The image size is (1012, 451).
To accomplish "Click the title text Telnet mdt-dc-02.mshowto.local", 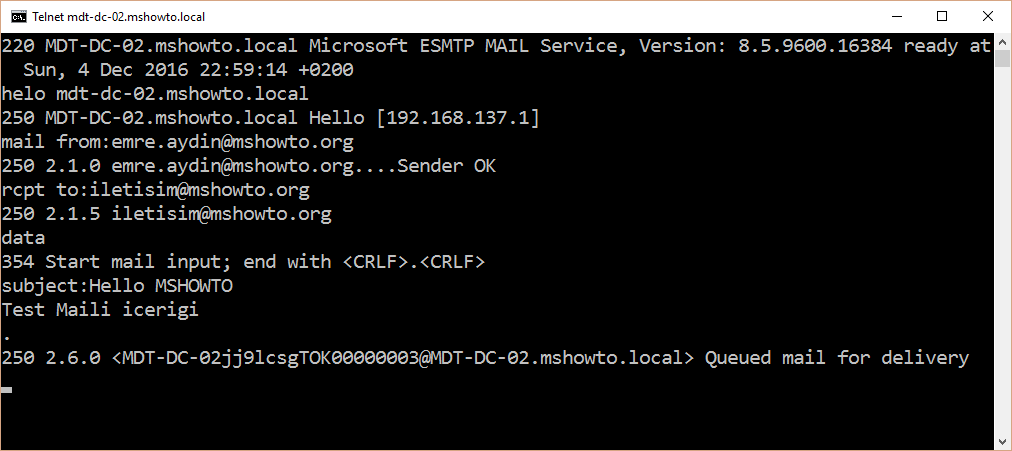I will click(x=119, y=17).
